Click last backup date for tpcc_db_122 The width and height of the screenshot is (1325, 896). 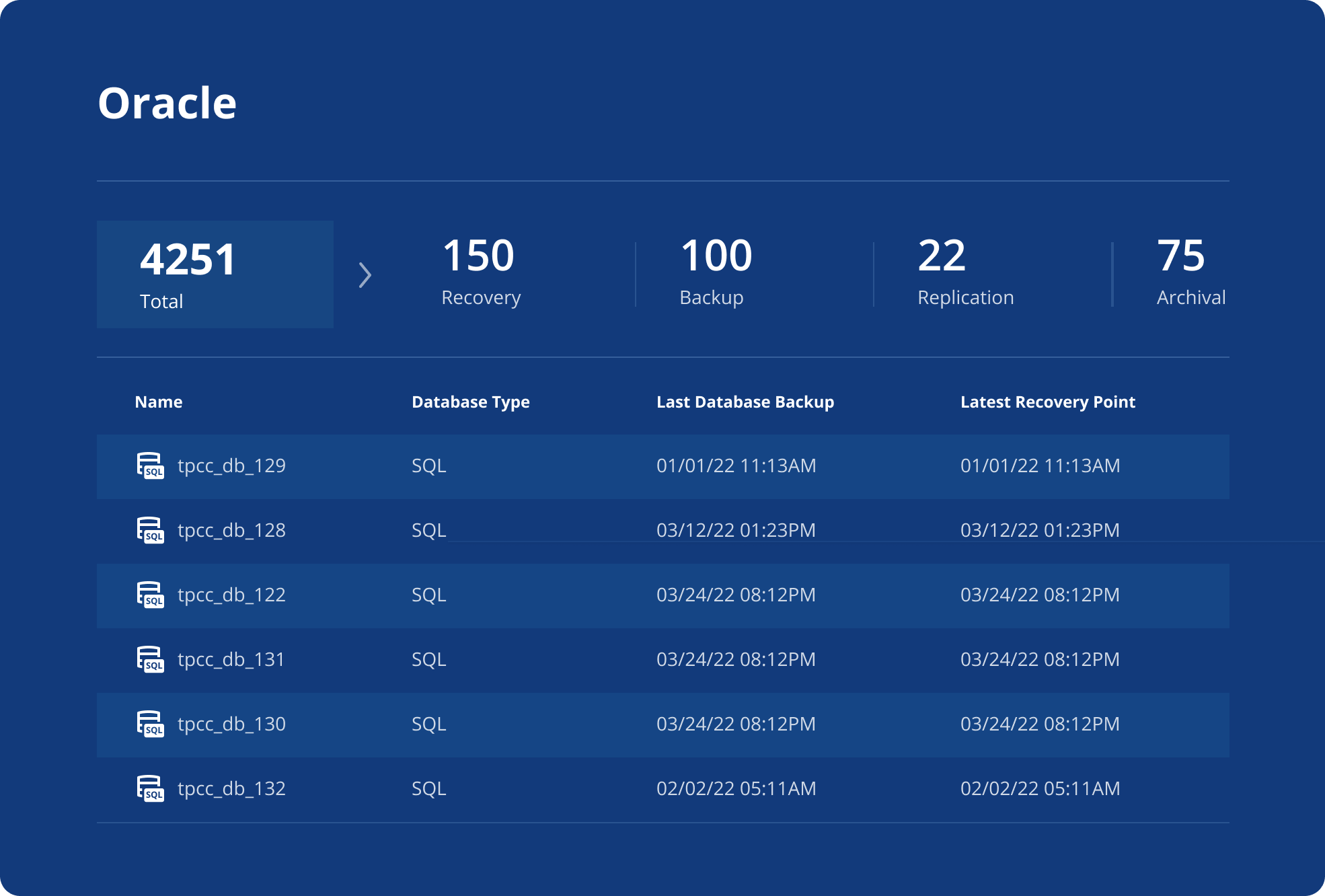(736, 595)
